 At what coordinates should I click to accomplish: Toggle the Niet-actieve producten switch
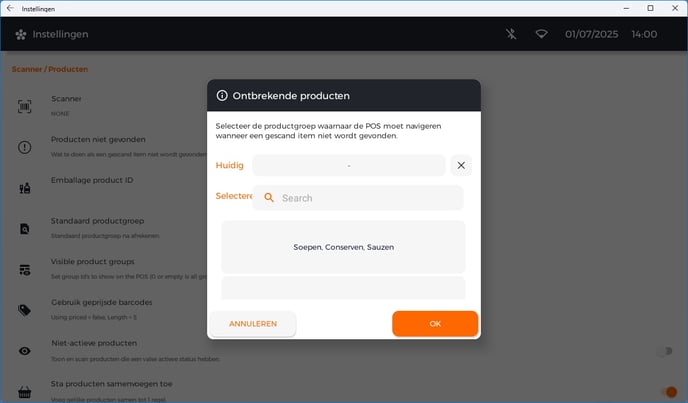[x=666, y=351]
